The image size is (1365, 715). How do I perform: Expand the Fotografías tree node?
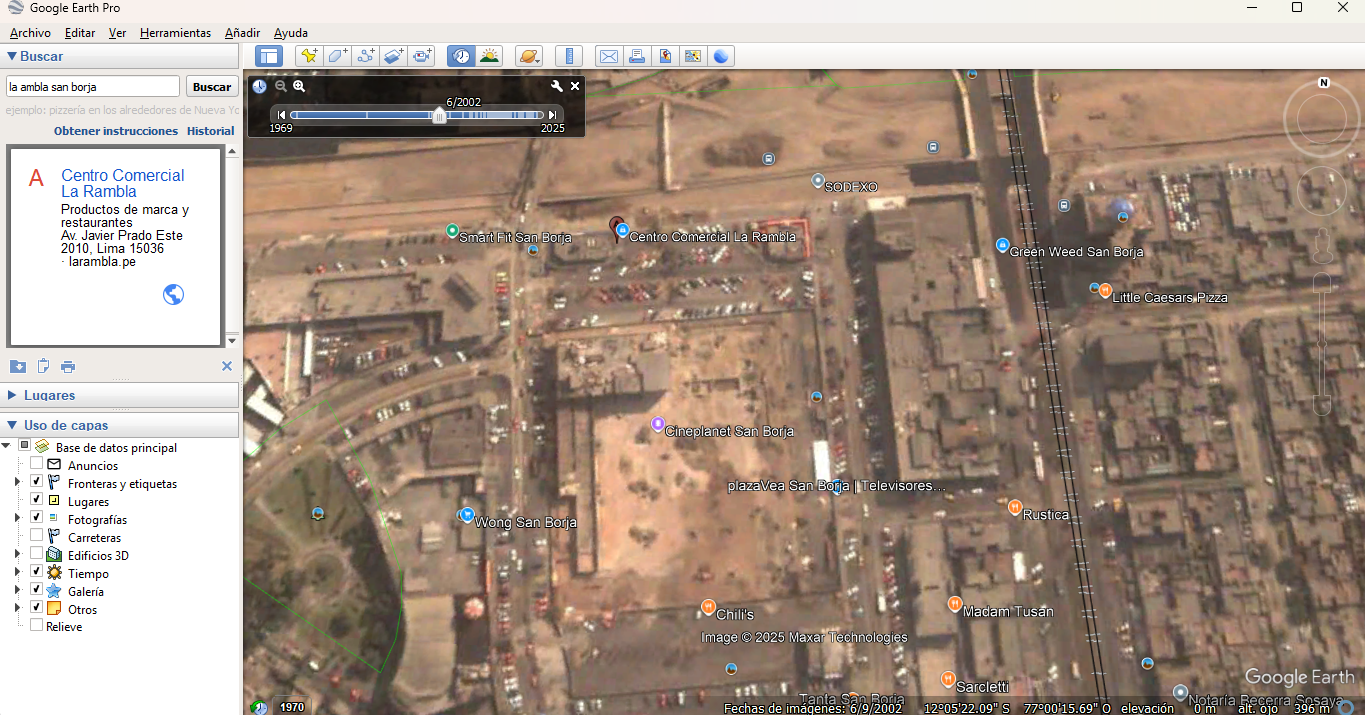[x=17, y=519]
